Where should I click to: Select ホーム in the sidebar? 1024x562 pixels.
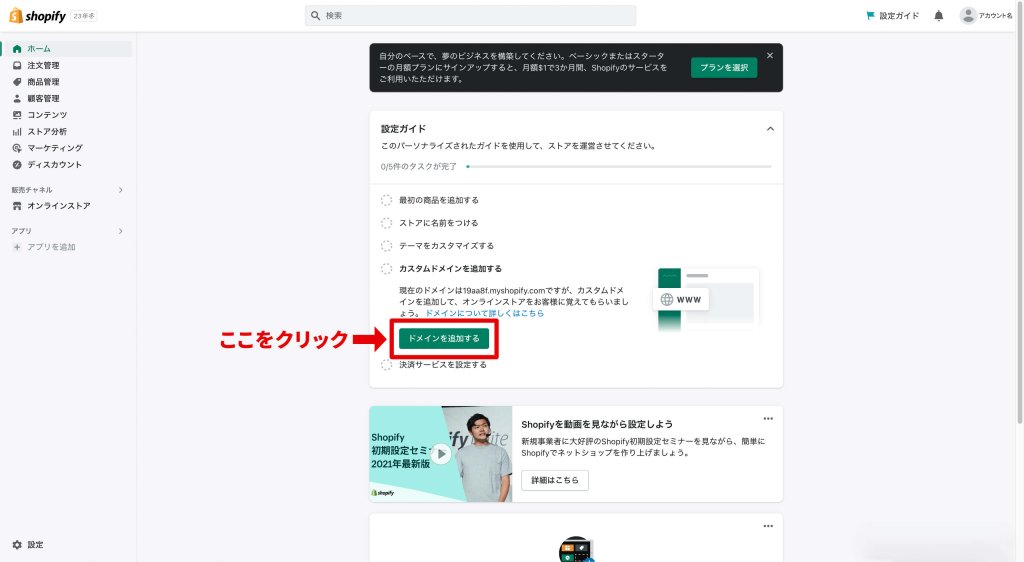coord(67,48)
